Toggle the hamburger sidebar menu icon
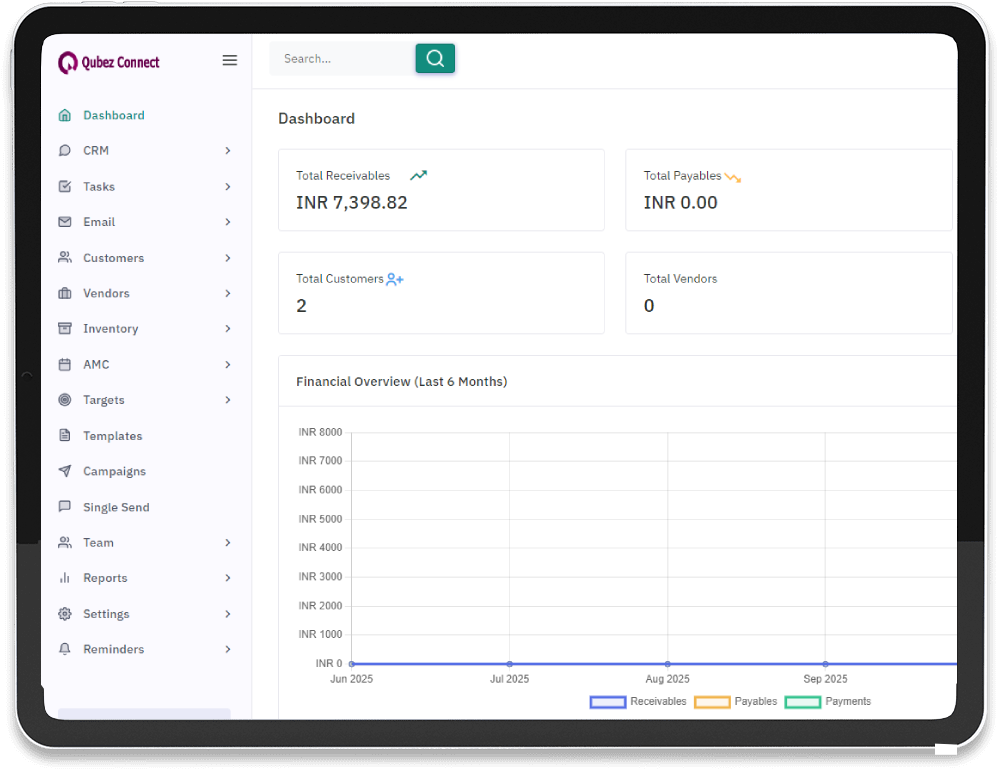This screenshot has height=770, width=1000. coord(229,60)
